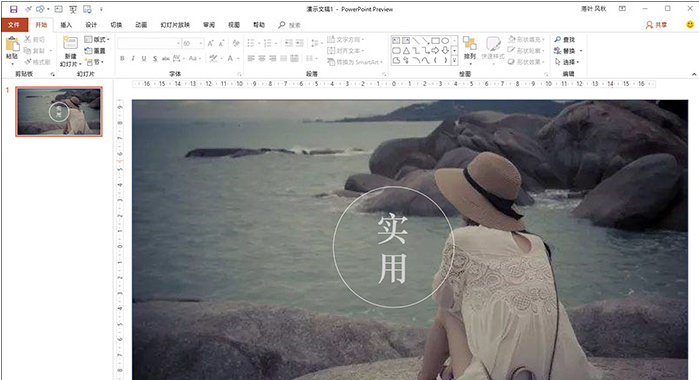Select the Rectangle shape in gallery
The width and height of the screenshot is (699, 380).
coord(436,41)
